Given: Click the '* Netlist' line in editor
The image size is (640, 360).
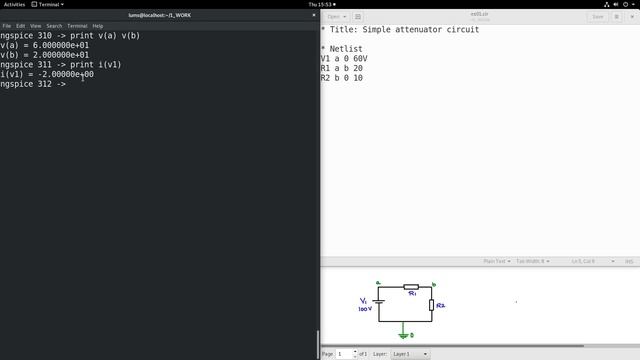Looking at the screenshot, I should (342, 49).
